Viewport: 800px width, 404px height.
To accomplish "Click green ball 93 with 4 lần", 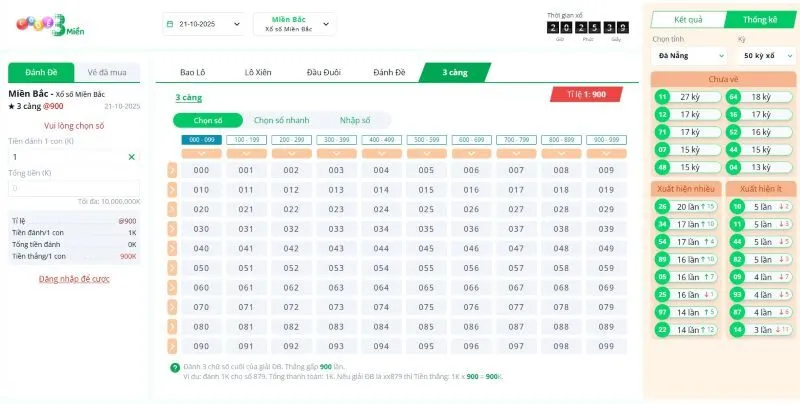I will [737, 295].
